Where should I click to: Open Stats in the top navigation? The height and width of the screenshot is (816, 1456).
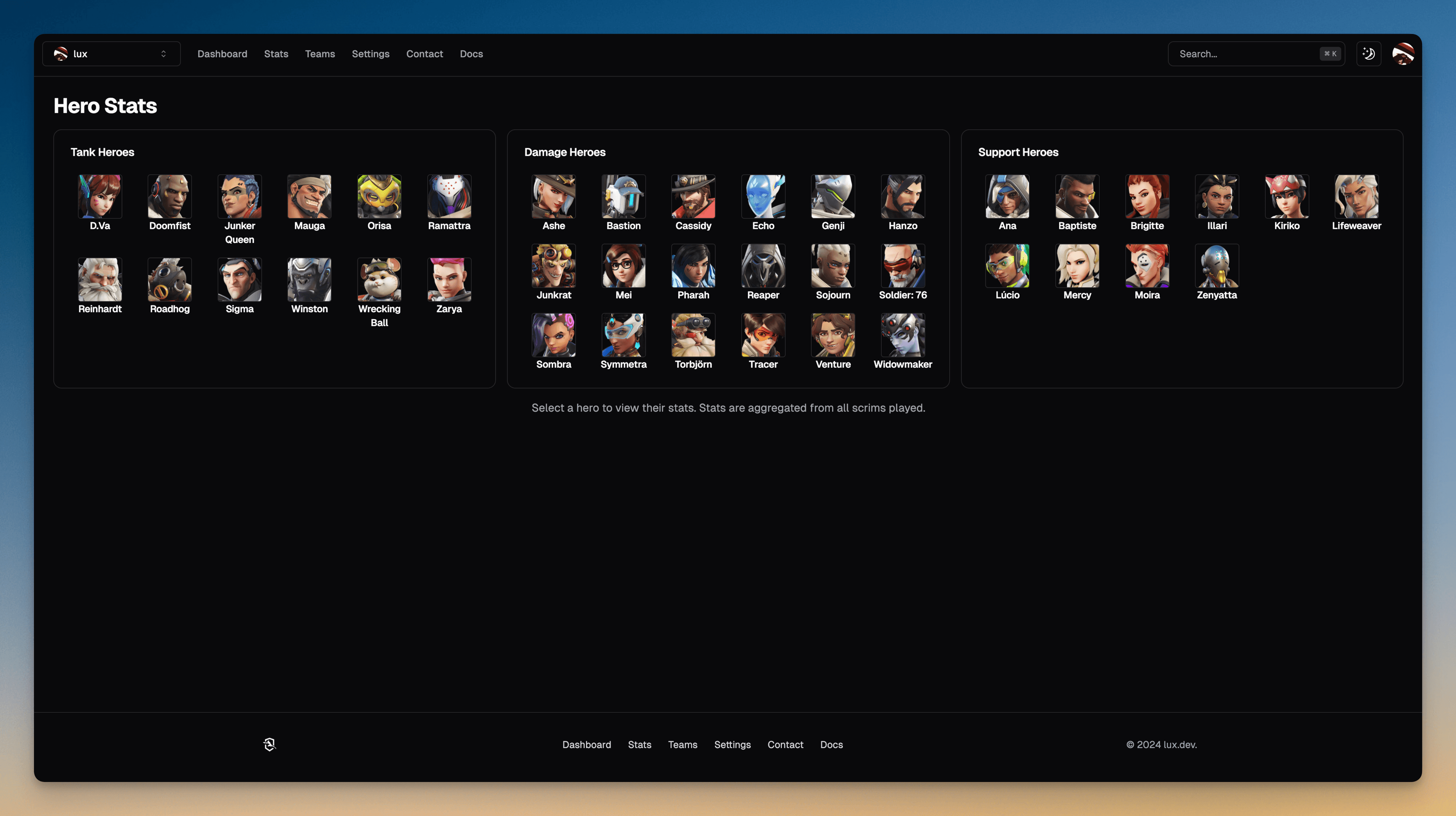point(276,54)
